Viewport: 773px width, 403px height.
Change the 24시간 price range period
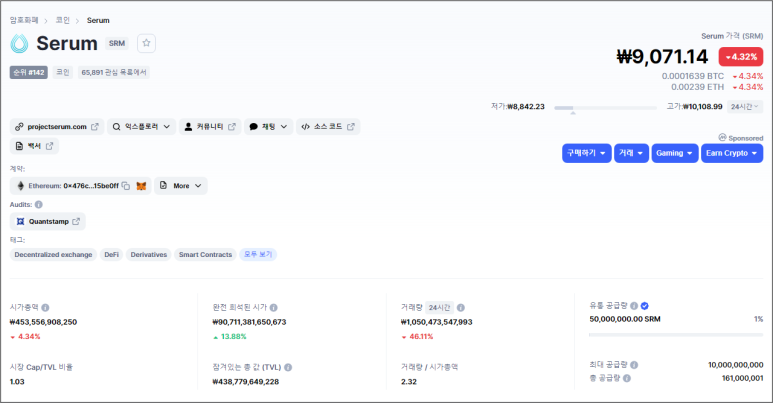click(x=745, y=107)
